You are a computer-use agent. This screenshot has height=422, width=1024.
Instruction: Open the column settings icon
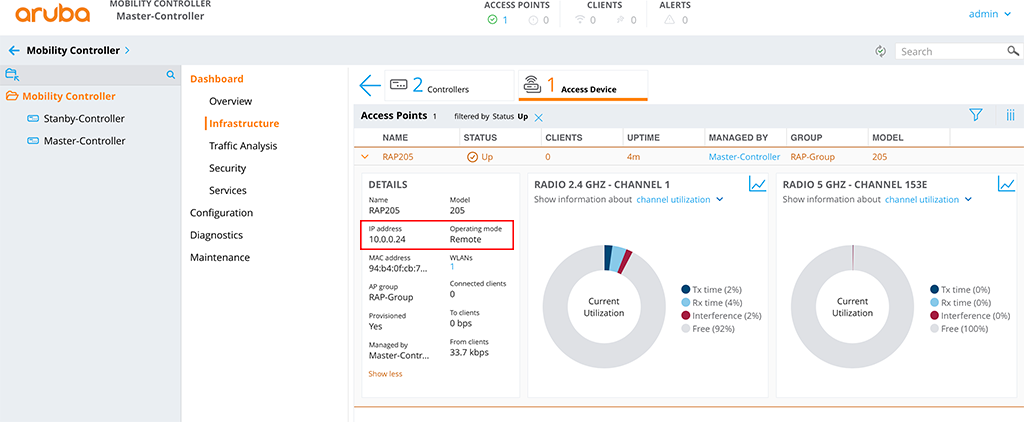[x=1010, y=116]
